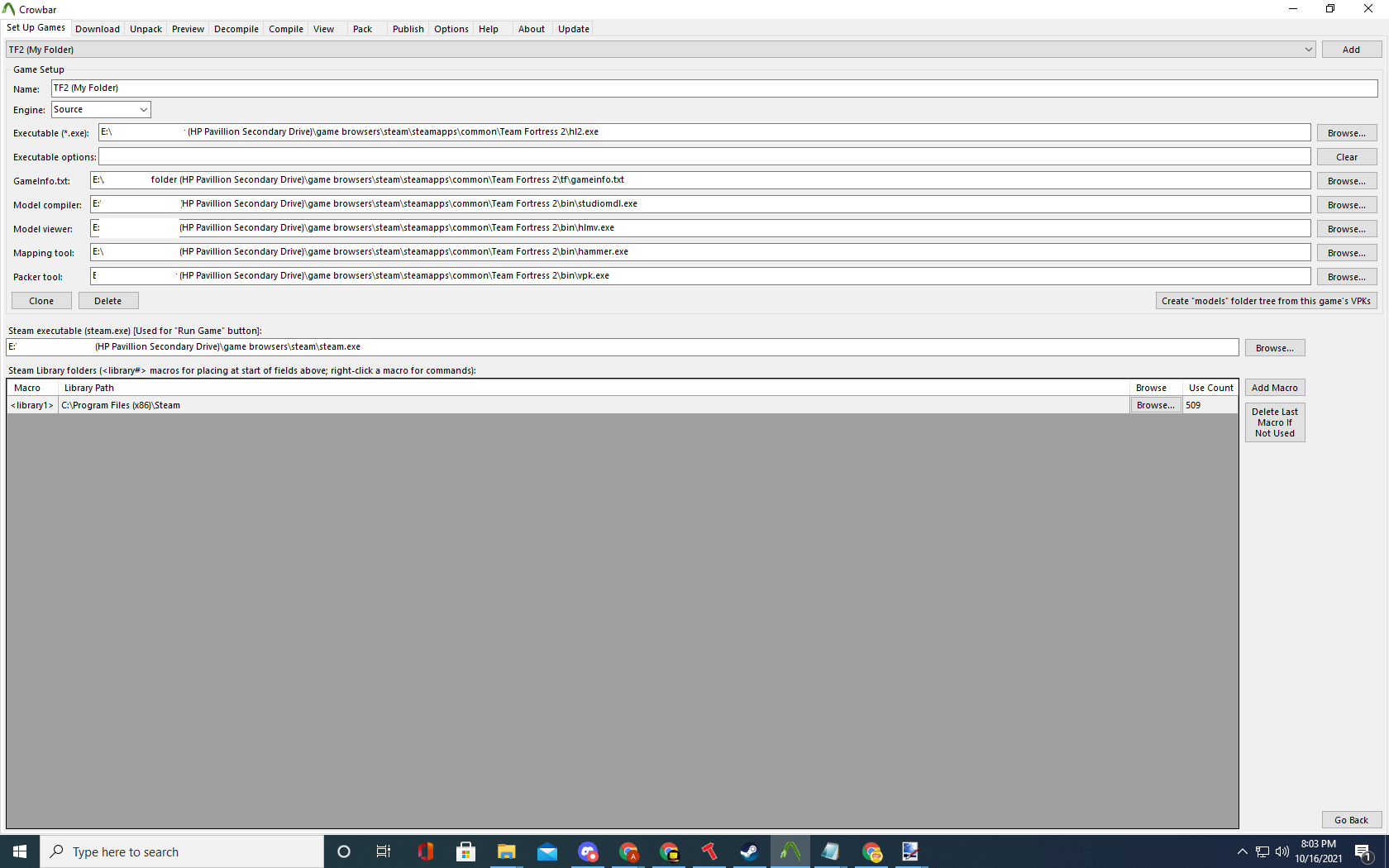Open Task View on the taskbar
1389x868 pixels.
384,851
